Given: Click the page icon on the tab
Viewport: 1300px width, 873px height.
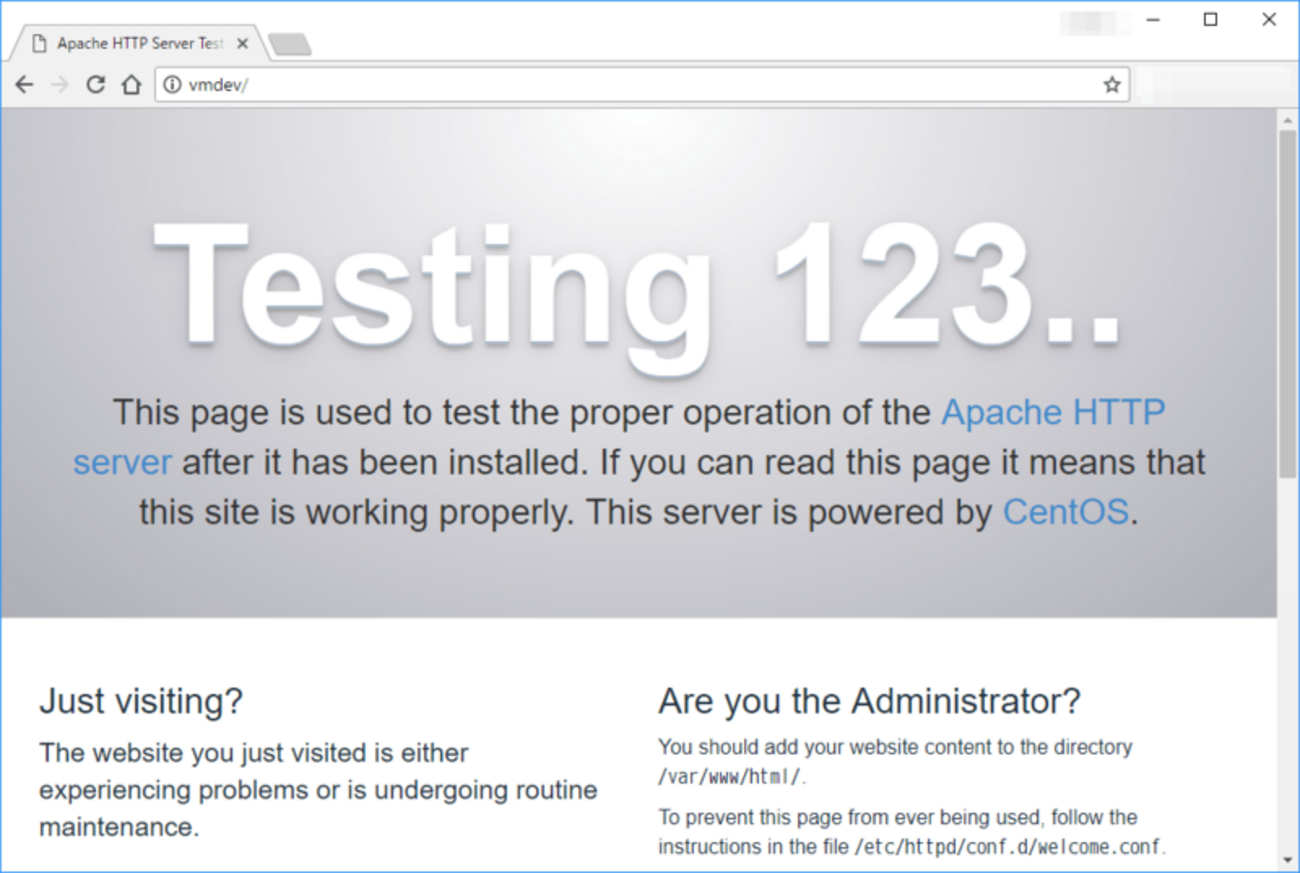Looking at the screenshot, I should tap(39, 44).
